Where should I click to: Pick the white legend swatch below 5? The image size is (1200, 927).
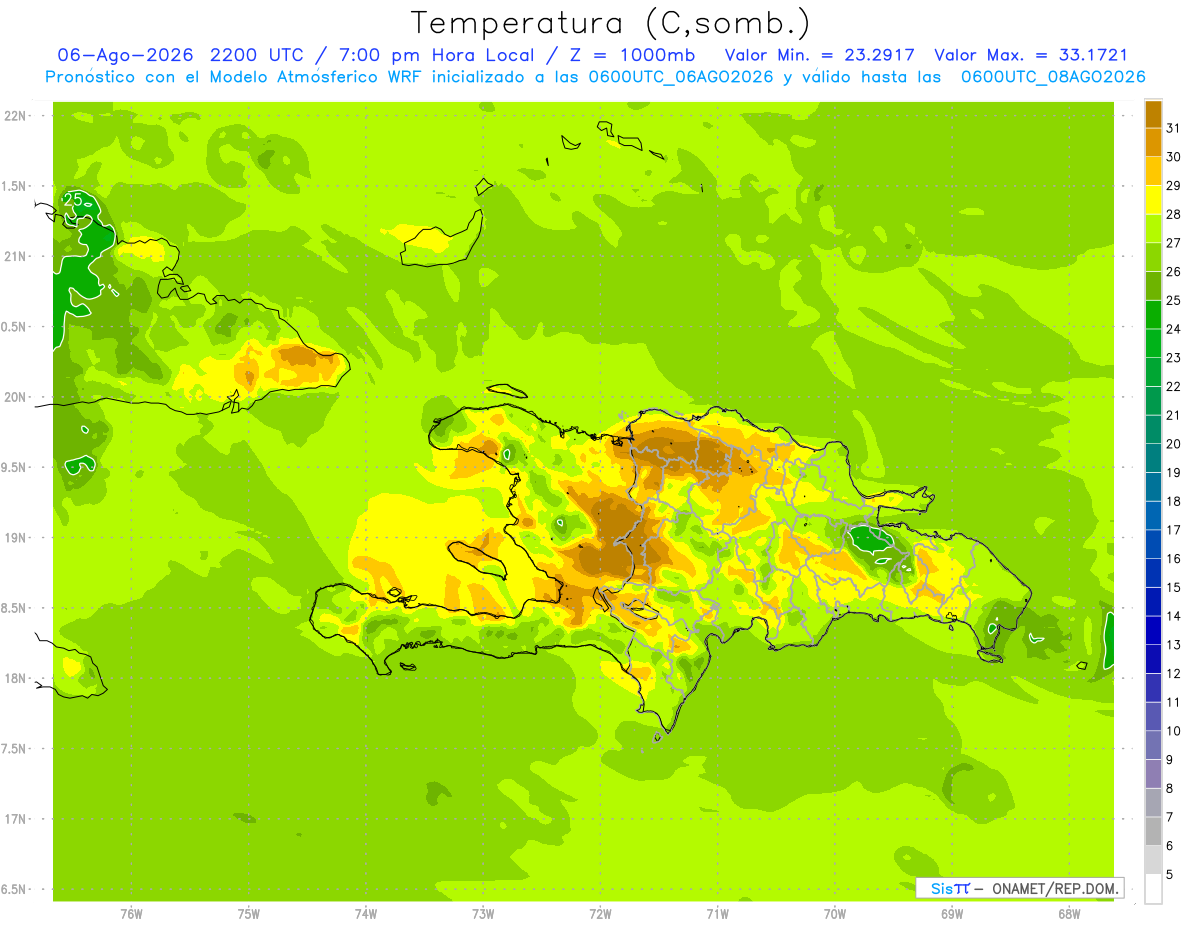click(1153, 889)
